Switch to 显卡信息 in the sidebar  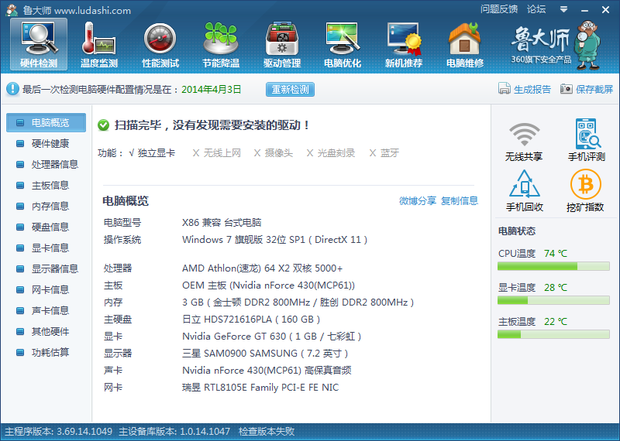50,247
